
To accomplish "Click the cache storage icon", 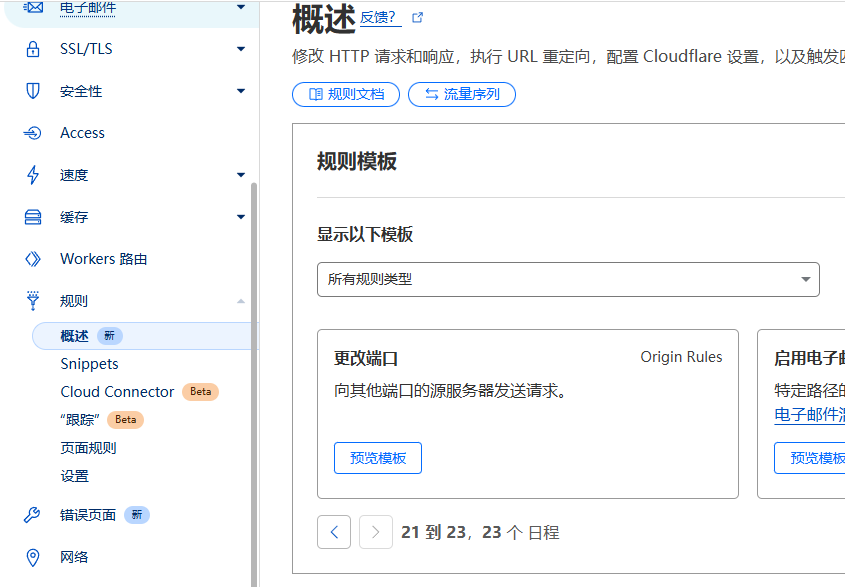I will [33, 217].
